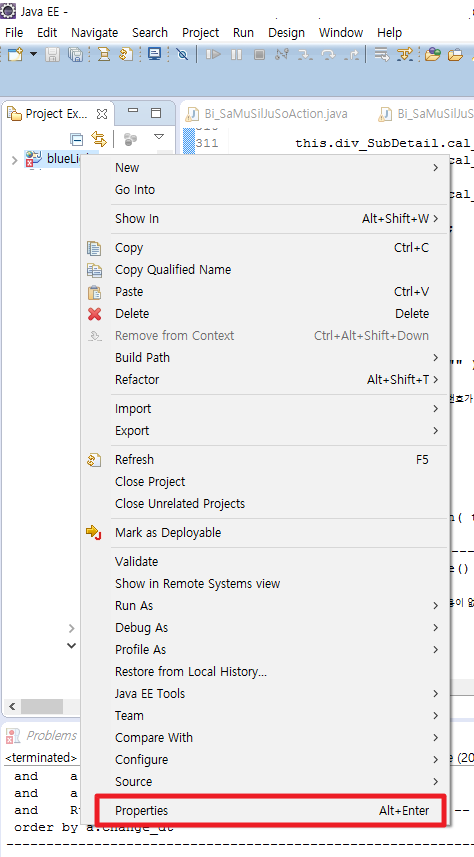Expand the New submenu in context menu
This screenshot has height=857, width=474.
pyautogui.click(x=265, y=168)
